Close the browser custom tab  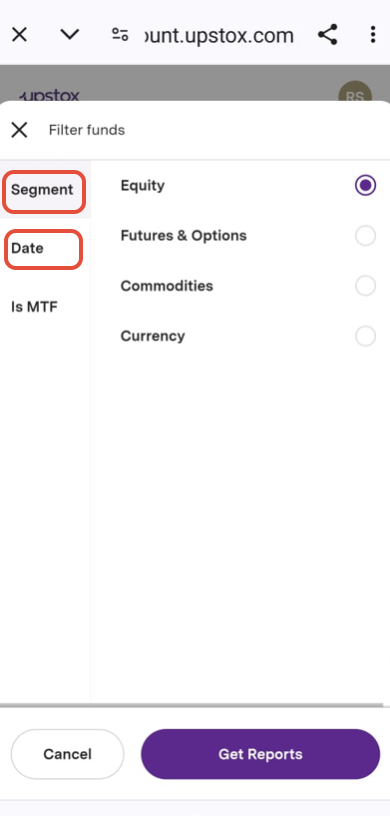tap(19, 35)
